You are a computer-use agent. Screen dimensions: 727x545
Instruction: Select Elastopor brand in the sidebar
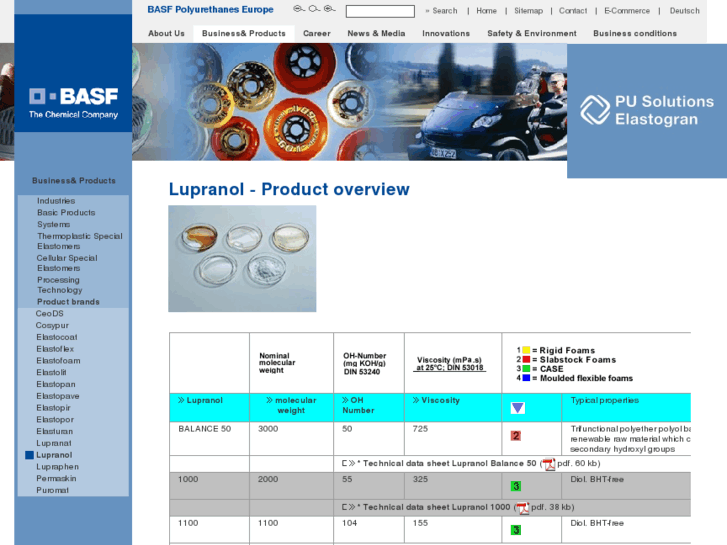coord(55,419)
